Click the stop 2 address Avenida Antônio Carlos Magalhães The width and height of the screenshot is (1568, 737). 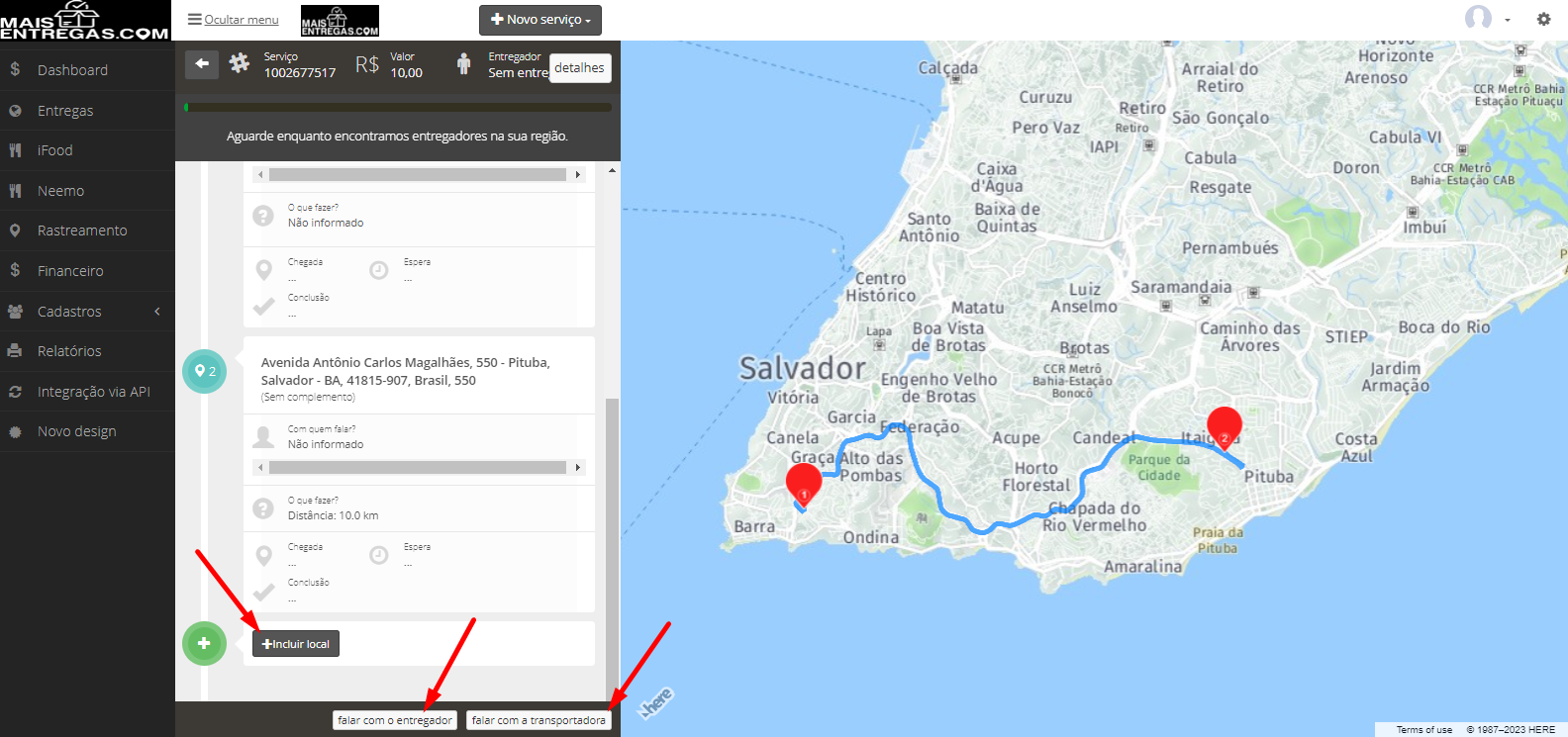406,371
